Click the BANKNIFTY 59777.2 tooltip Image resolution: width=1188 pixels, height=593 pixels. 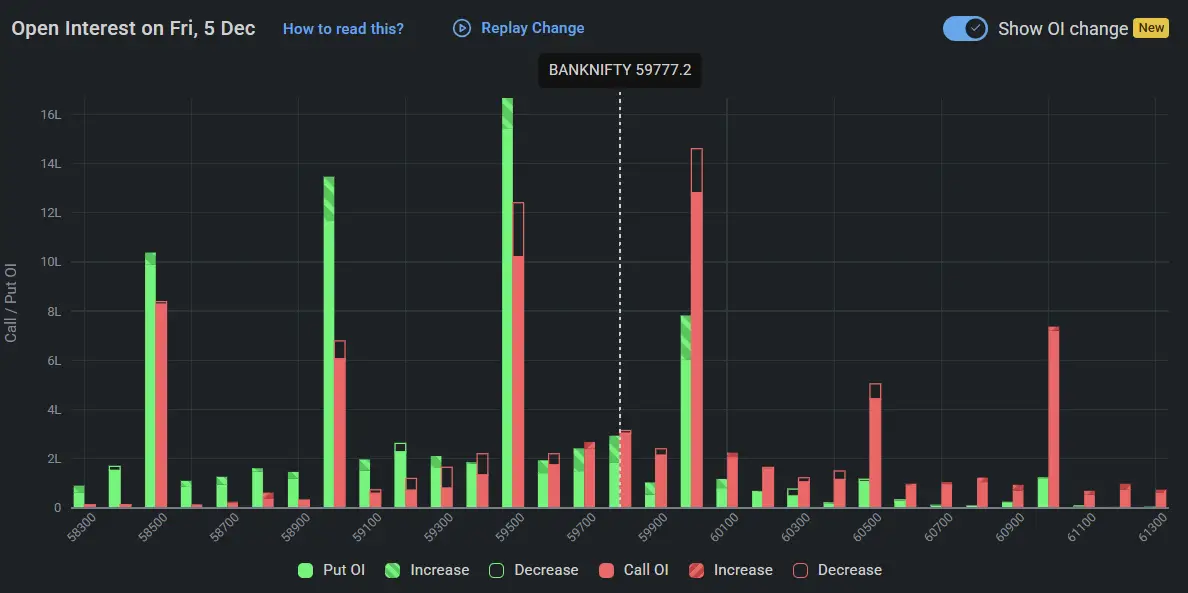tap(619, 70)
